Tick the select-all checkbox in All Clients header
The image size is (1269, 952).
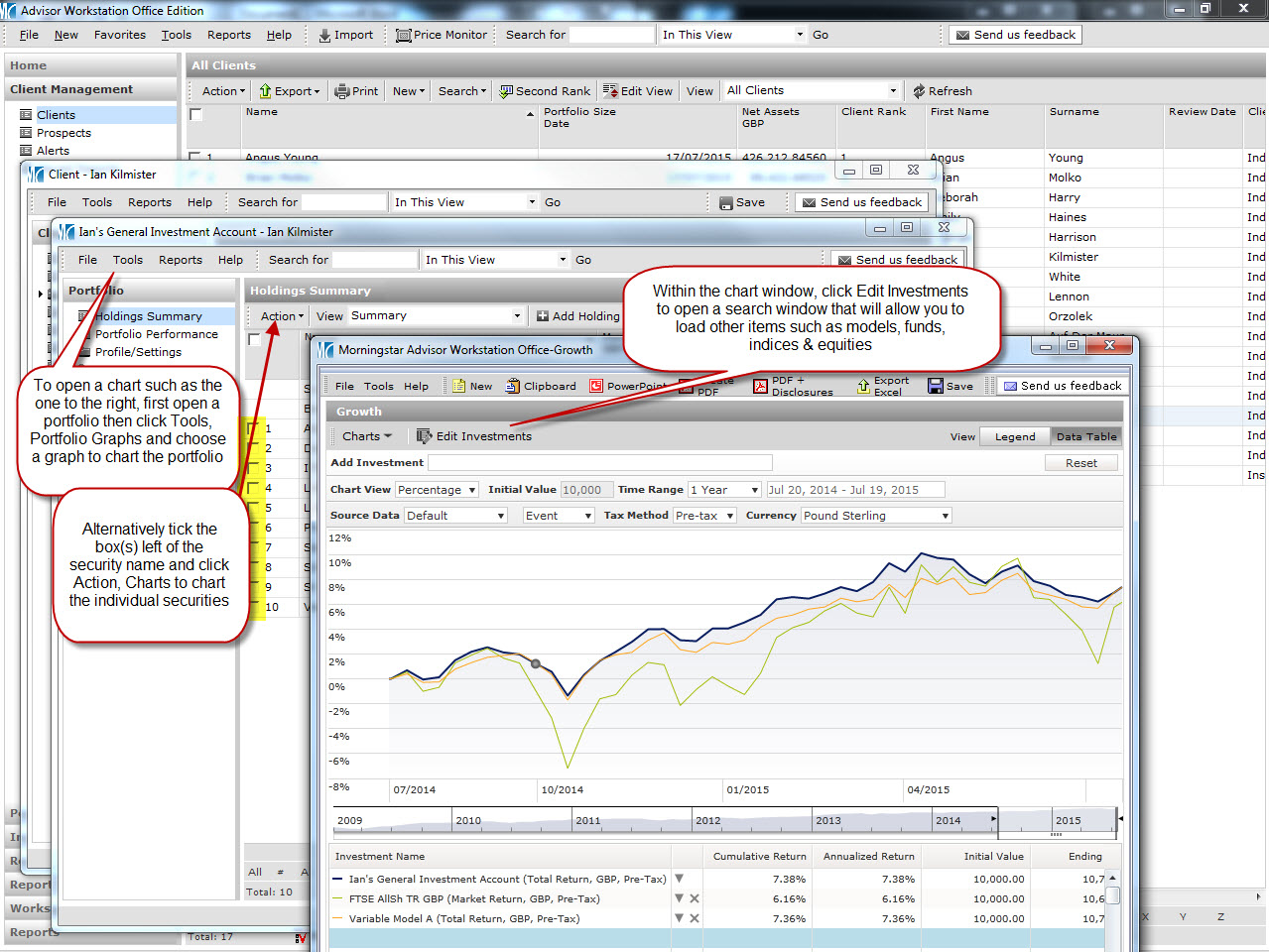(x=196, y=114)
